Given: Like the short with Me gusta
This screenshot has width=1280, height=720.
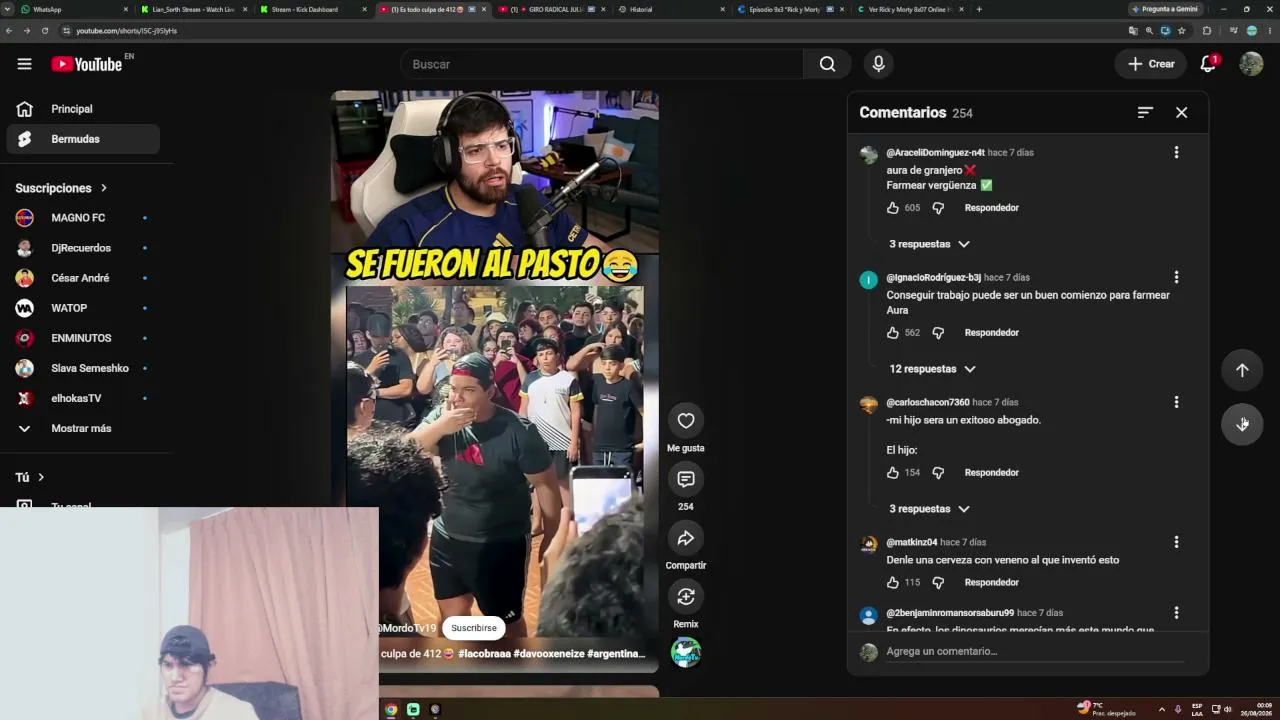Looking at the screenshot, I should [686, 421].
